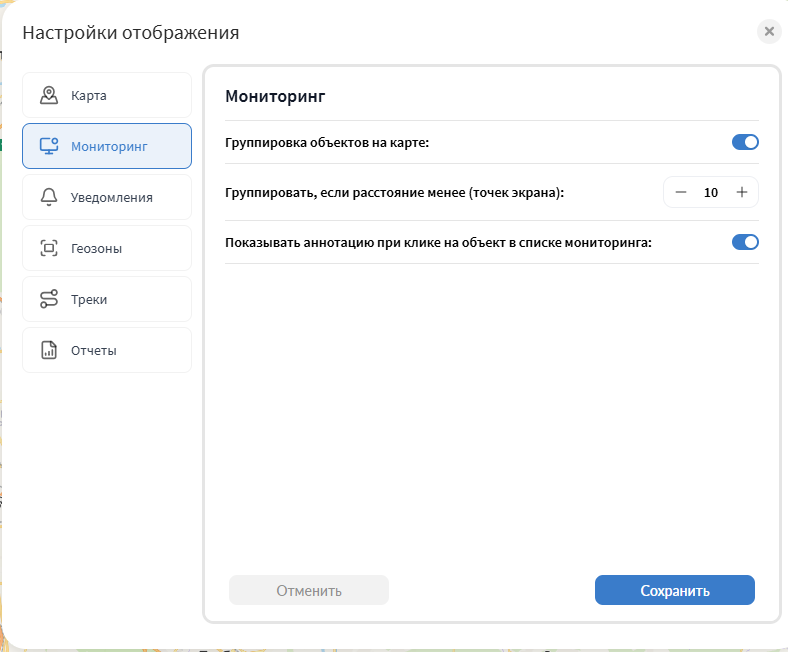Click the geofence icon beside Геозоны

coord(49,248)
